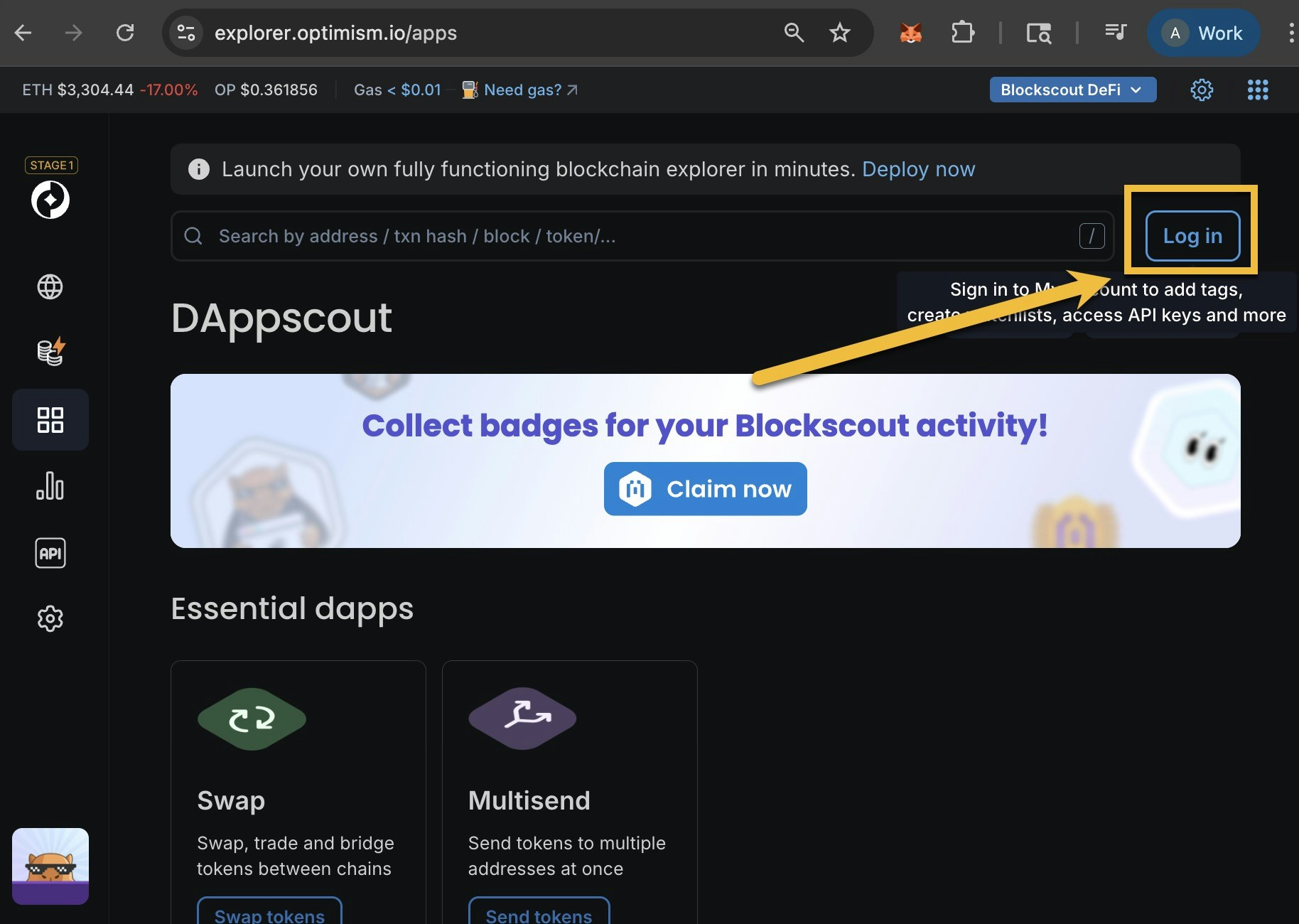
Task: Select the tokens icon with lightning bolt
Action: (49, 351)
